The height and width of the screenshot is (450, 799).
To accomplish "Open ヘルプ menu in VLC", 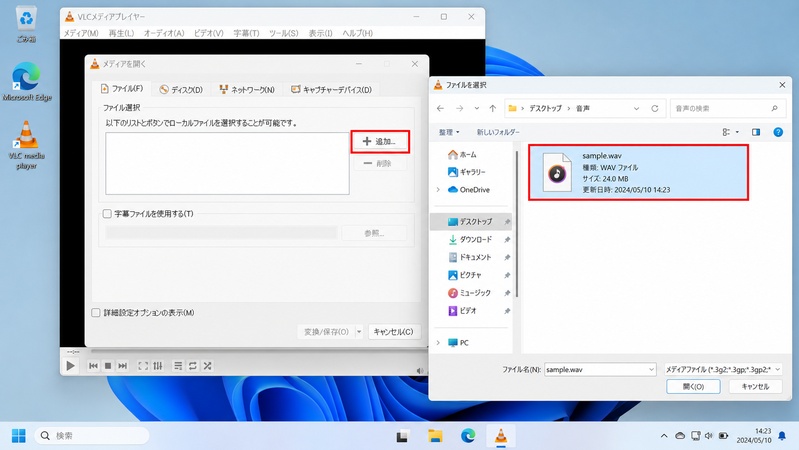I will click(x=357, y=33).
